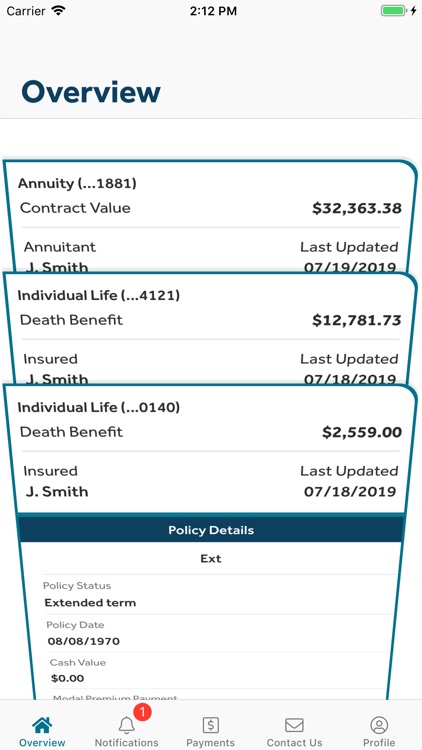This screenshot has height=750, width=422.
Task: Tap the red notification badge
Action: tap(142, 713)
